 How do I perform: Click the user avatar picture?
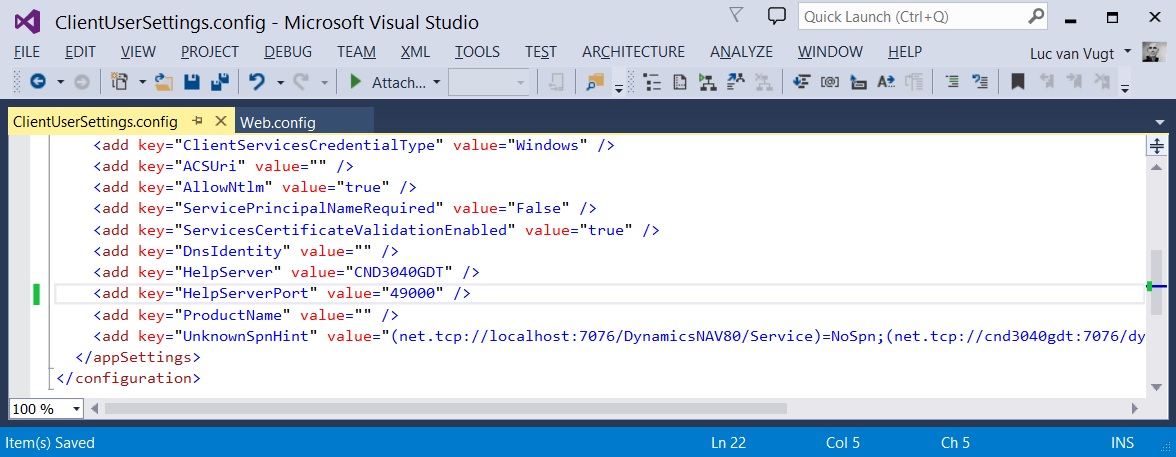(x=1155, y=53)
